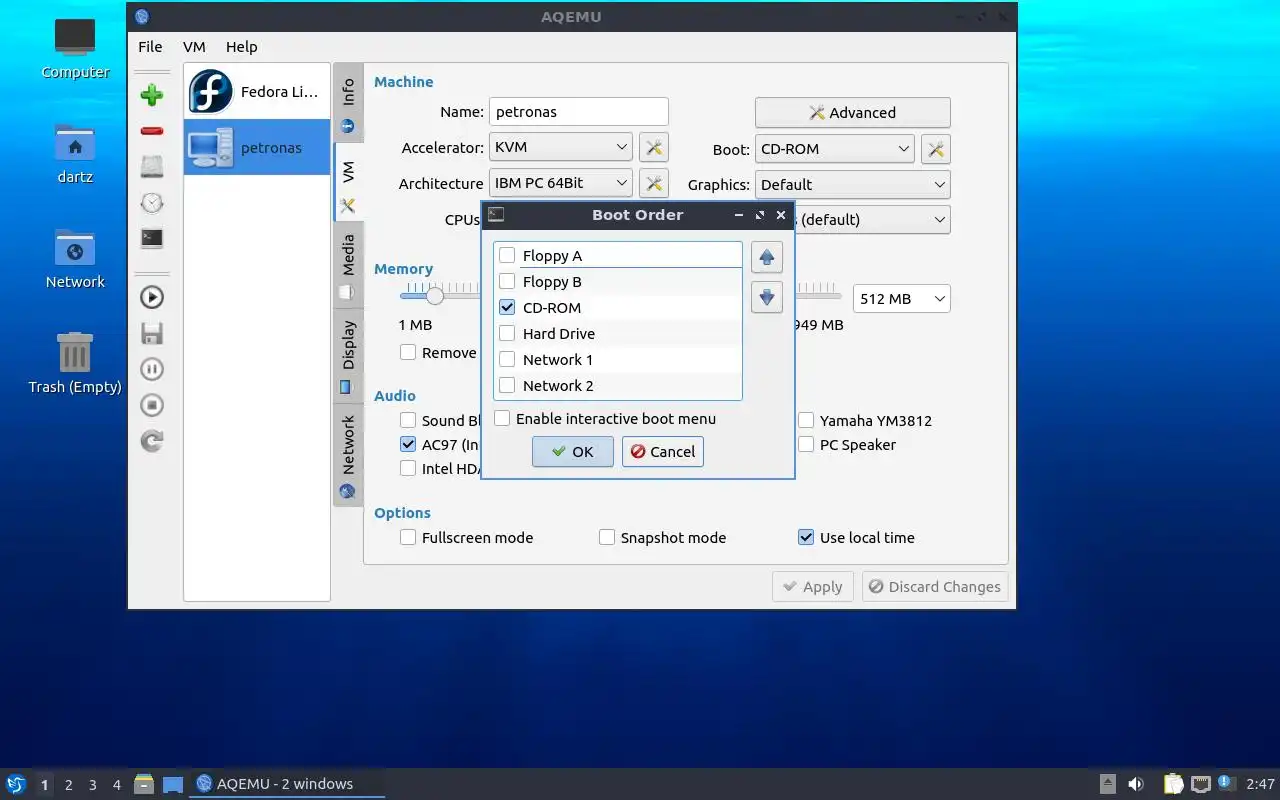This screenshot has width=1280, height=800.
Task: Switch to the Info tab
Action: point(348,104)
